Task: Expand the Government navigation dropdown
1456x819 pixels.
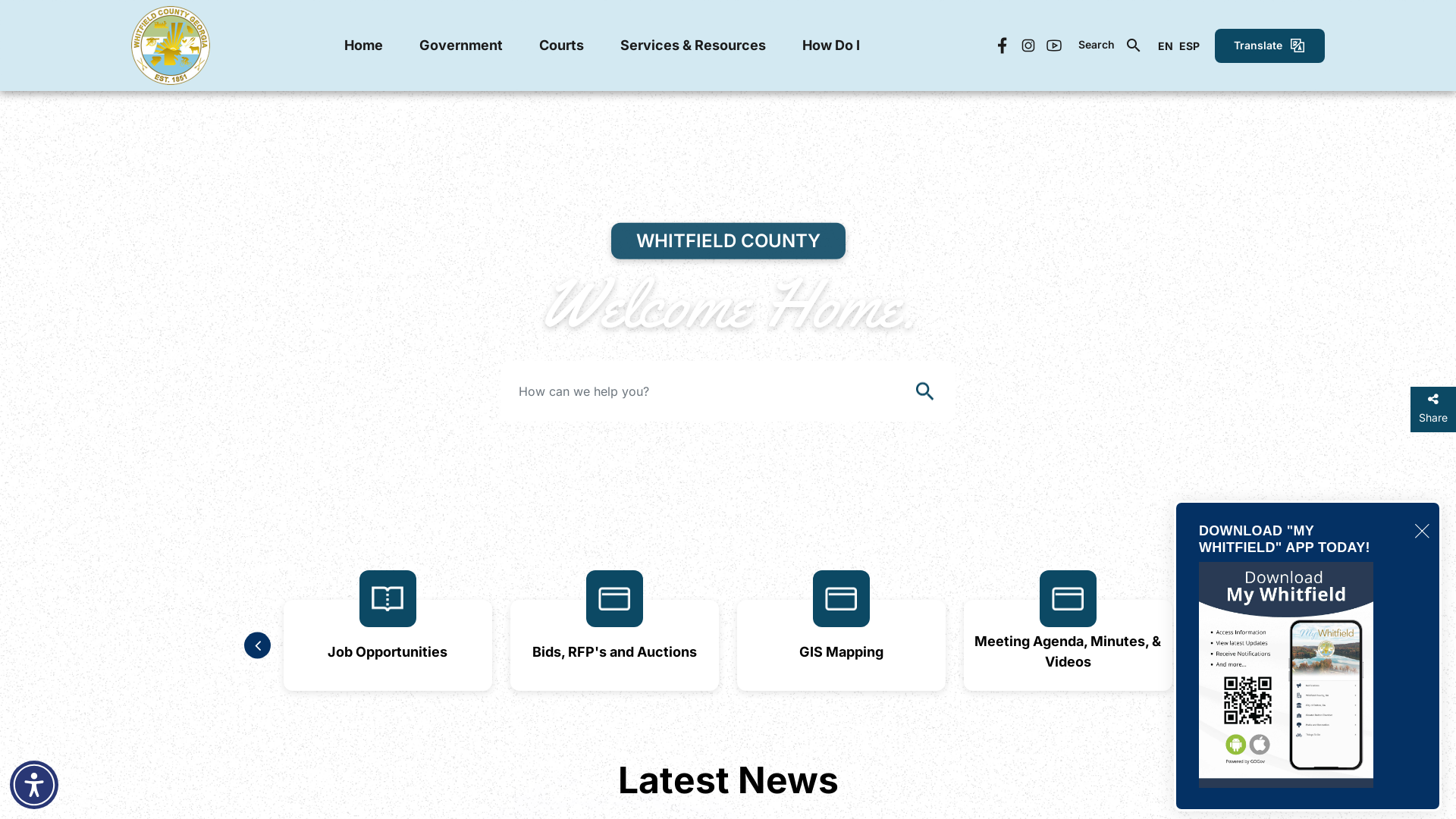Action: tap(461, 45)
